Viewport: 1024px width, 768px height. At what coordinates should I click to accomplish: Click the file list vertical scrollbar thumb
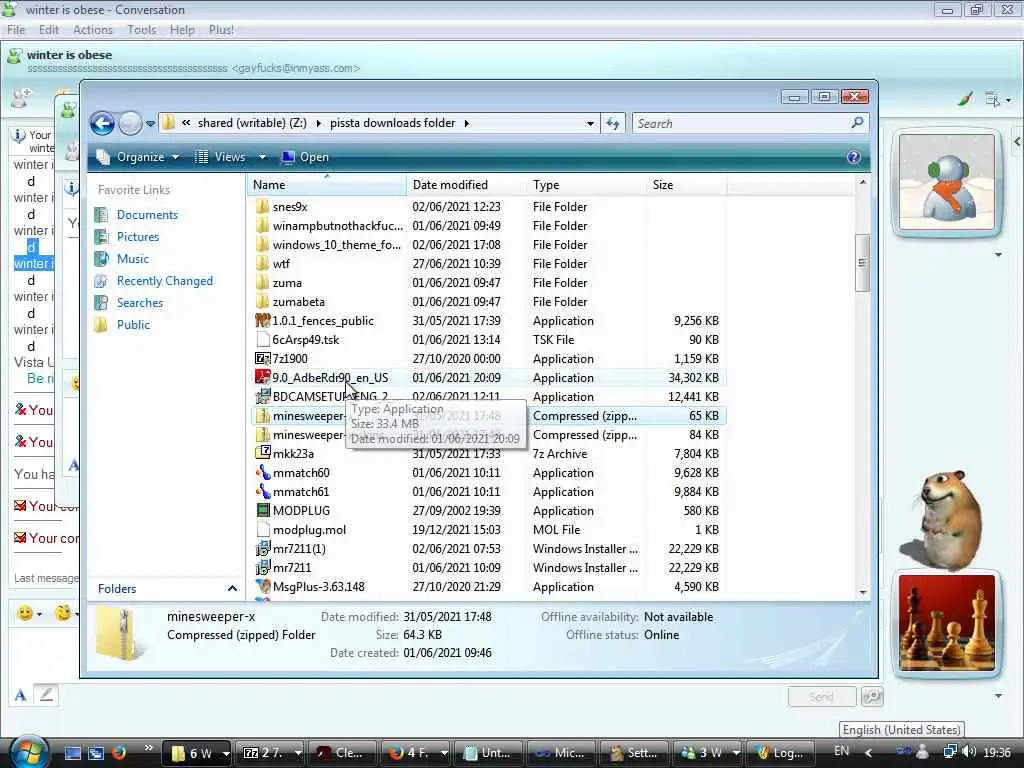click(862, 263)
